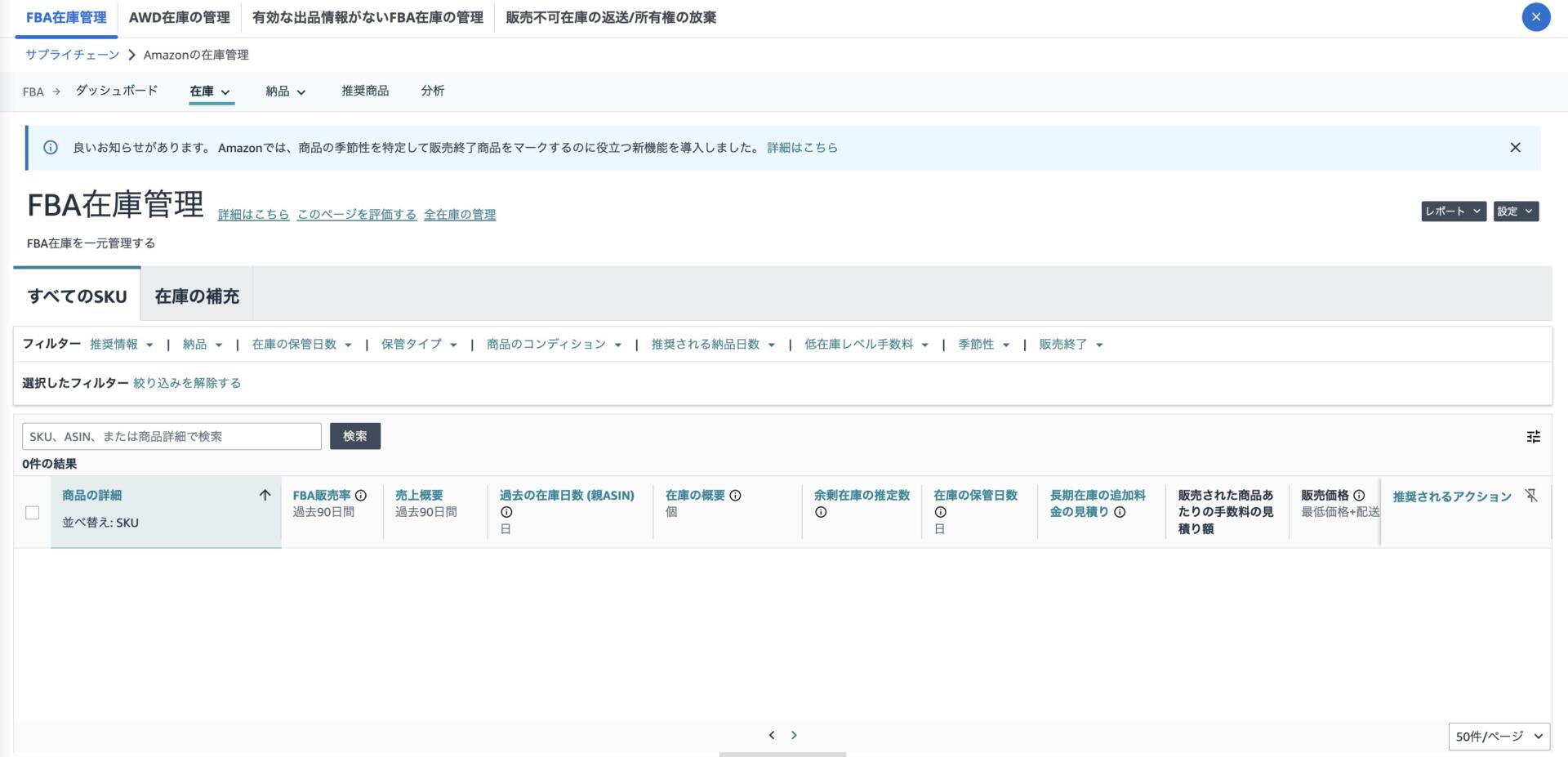Click the info icon in the announcement banner
The image size is (1568, 757).
(51, 148)
